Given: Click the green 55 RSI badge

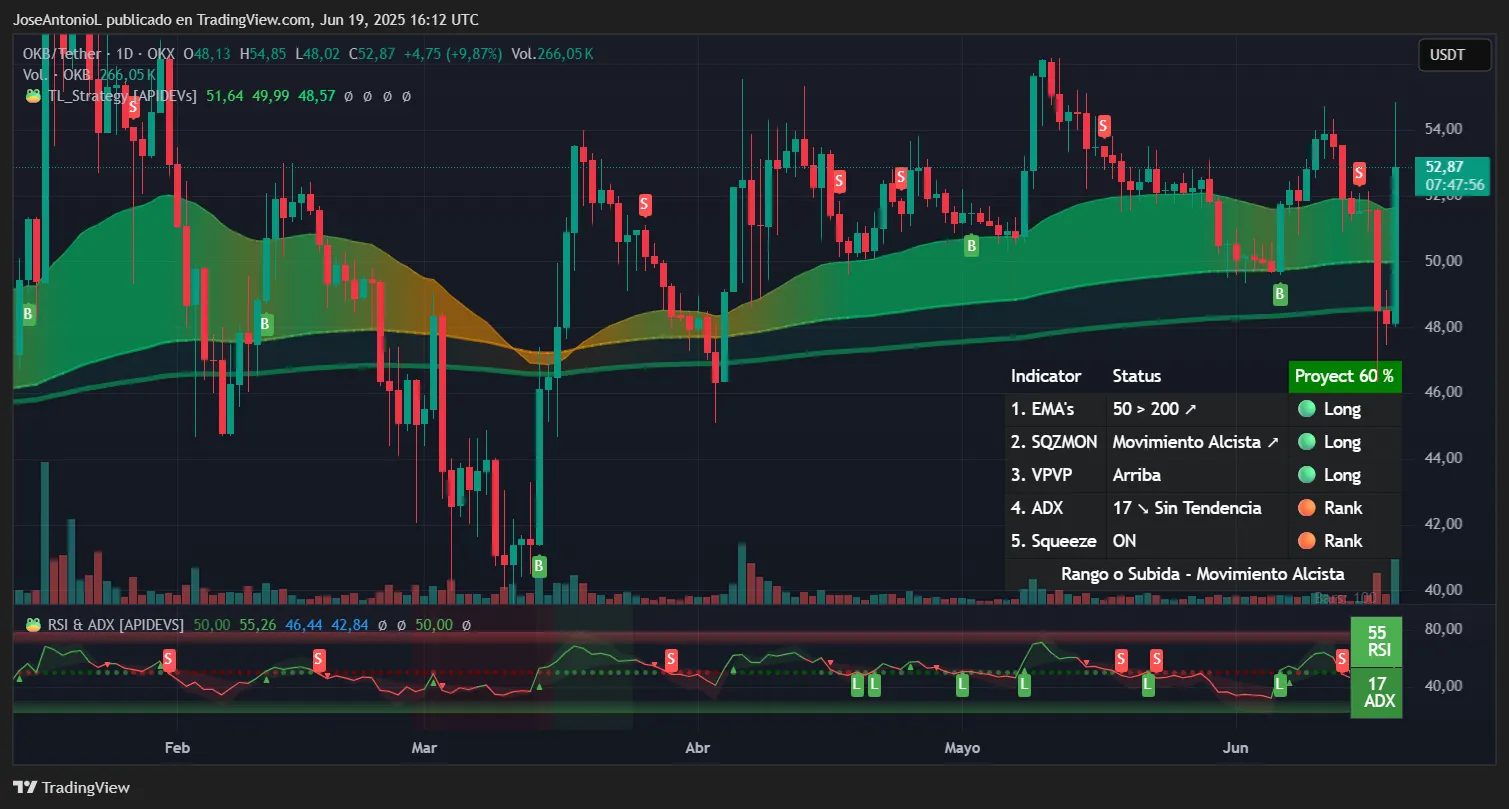Looking at the screenshot, I should tap(1376, 640).
